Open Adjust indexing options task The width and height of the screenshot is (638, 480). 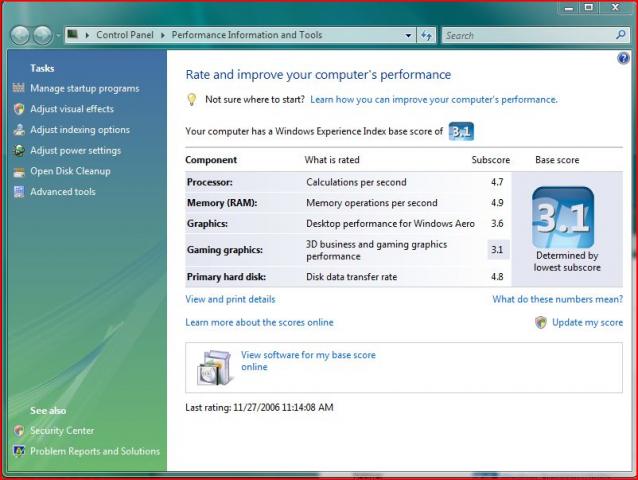point(80,130)
